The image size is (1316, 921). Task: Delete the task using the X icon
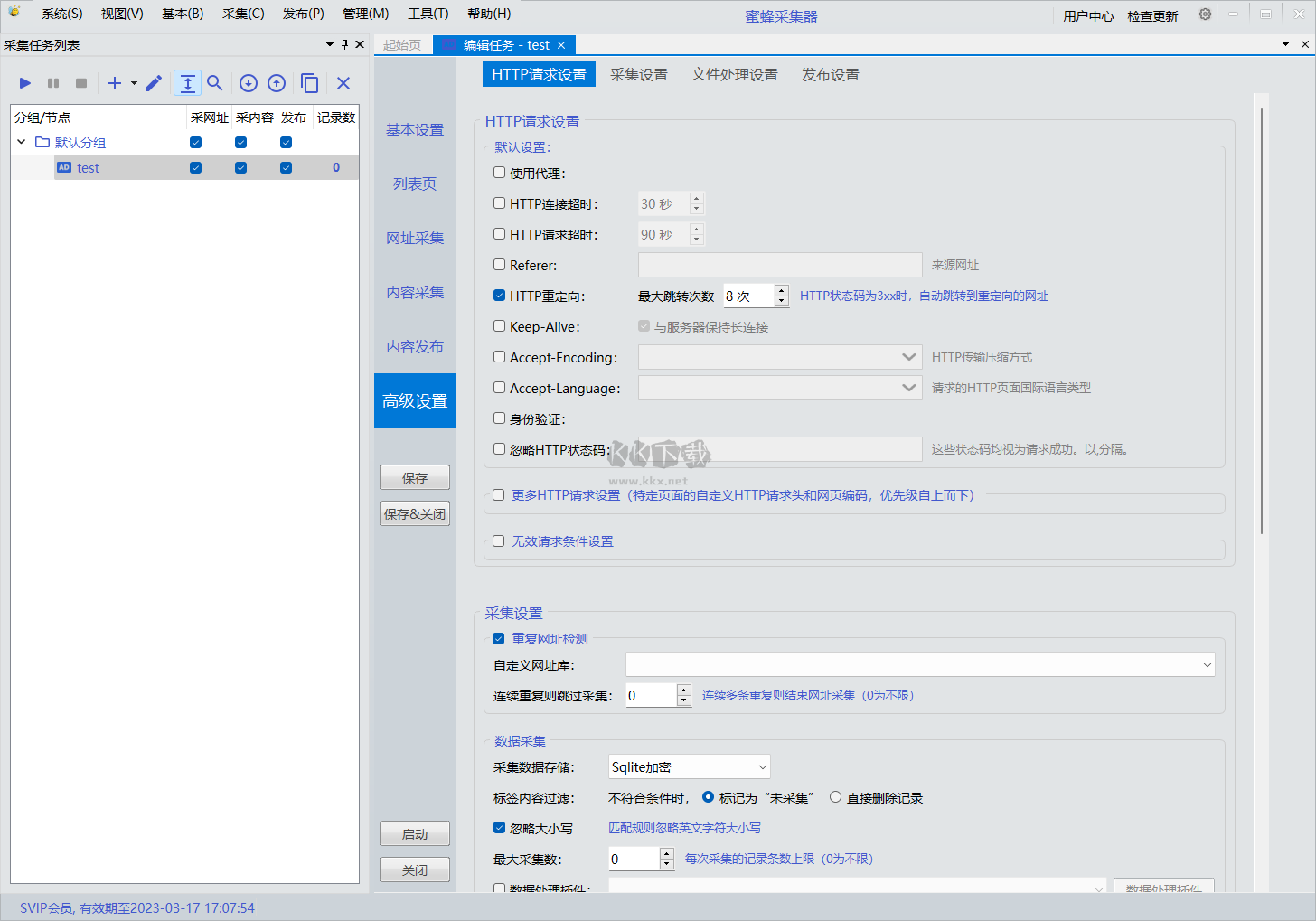click(343, 83)
